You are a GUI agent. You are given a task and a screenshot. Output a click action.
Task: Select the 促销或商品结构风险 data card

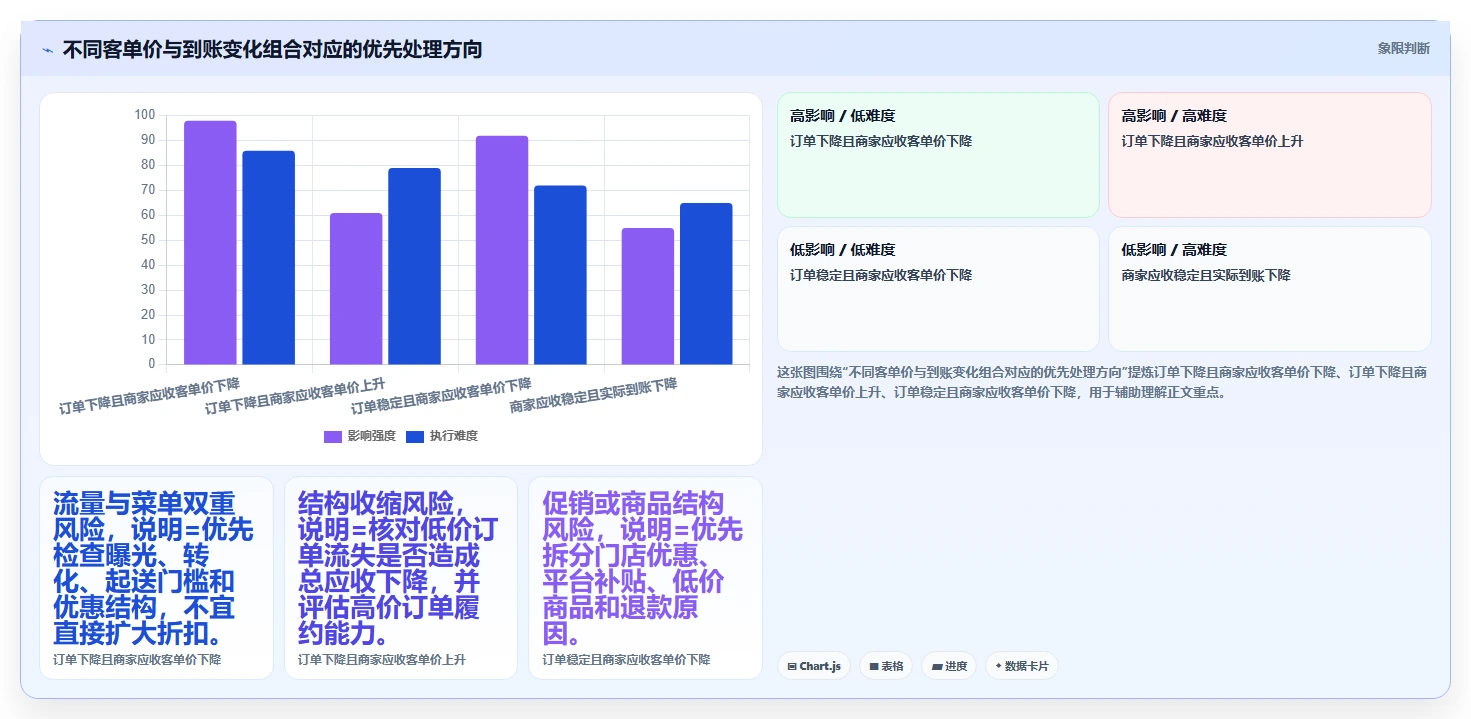645,578
